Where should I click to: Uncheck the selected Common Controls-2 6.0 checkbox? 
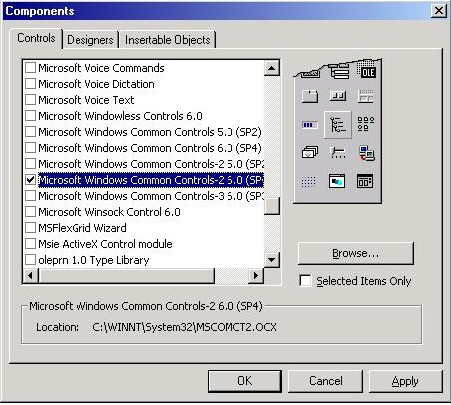[30, 180]
